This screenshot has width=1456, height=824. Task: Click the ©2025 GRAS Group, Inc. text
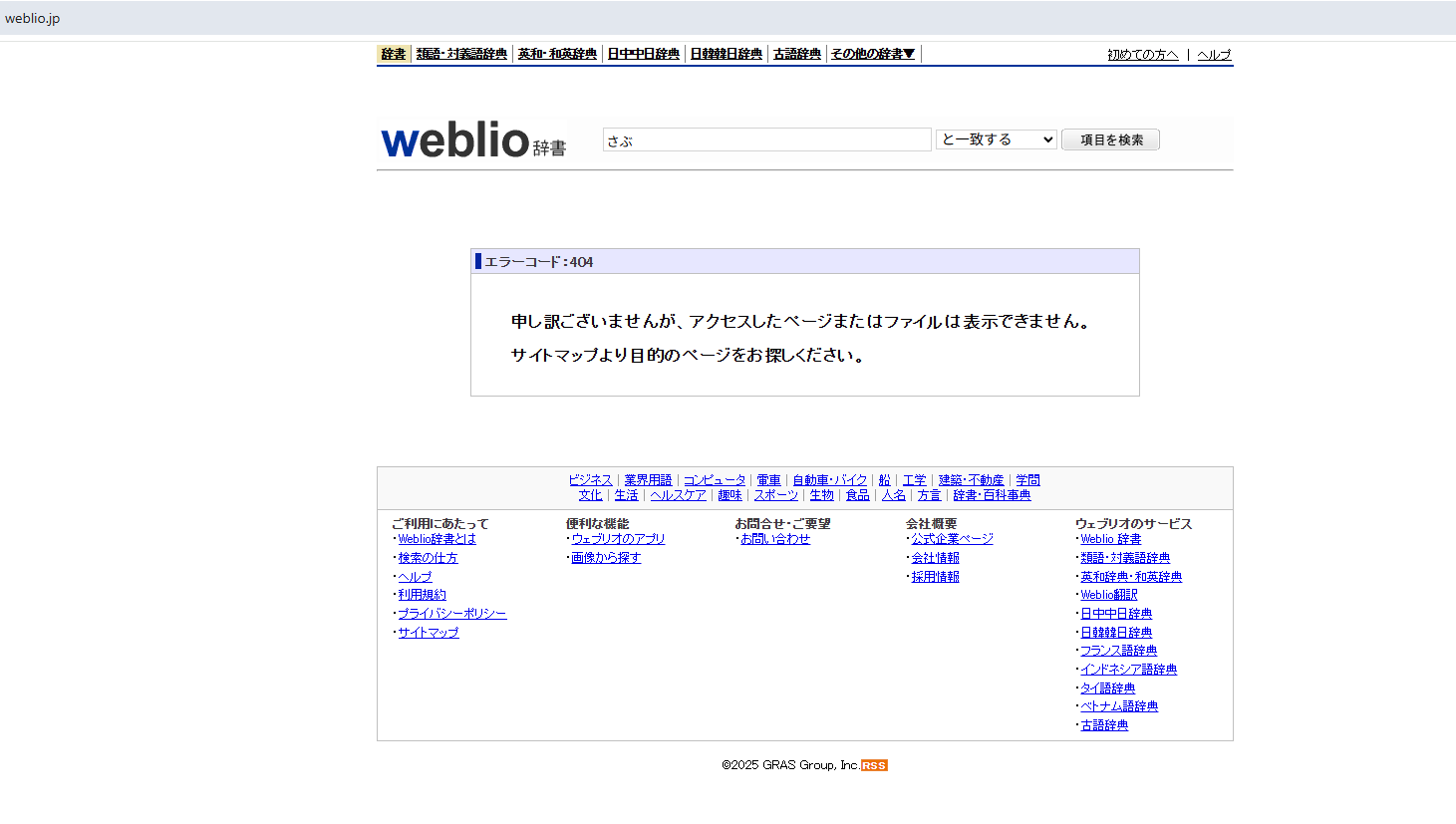(x=790, y=765)
